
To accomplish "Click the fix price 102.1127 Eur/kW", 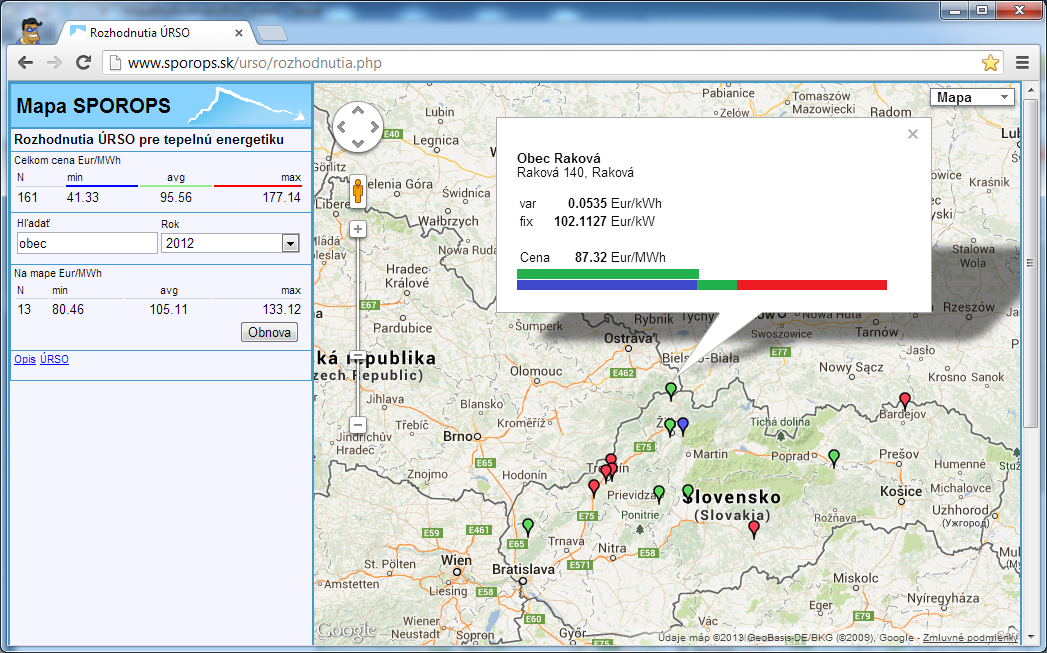I will (604, 221).
